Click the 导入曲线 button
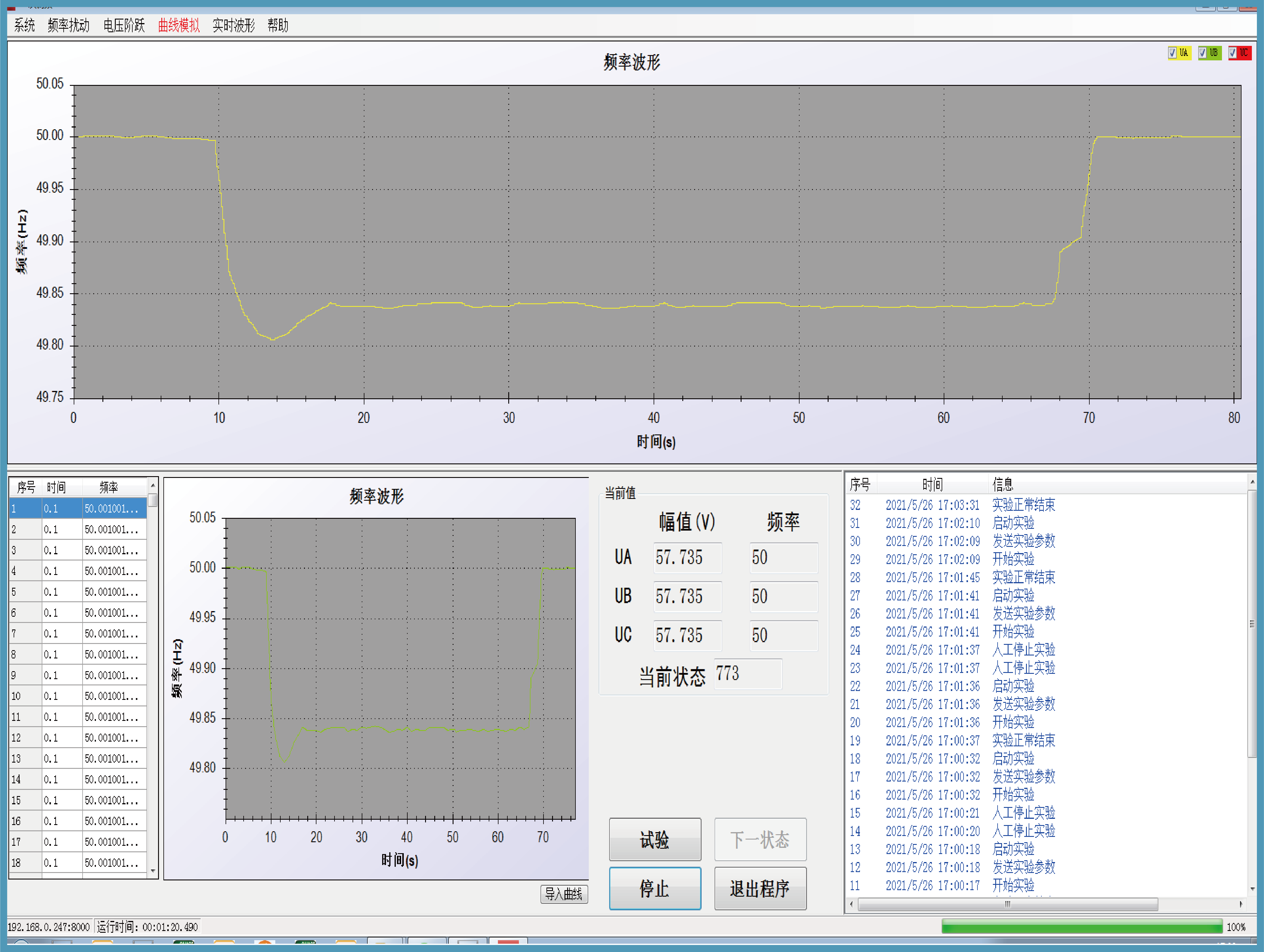Image resolution: width=1264 pixels, height=952 pixels. click(564, 894)
